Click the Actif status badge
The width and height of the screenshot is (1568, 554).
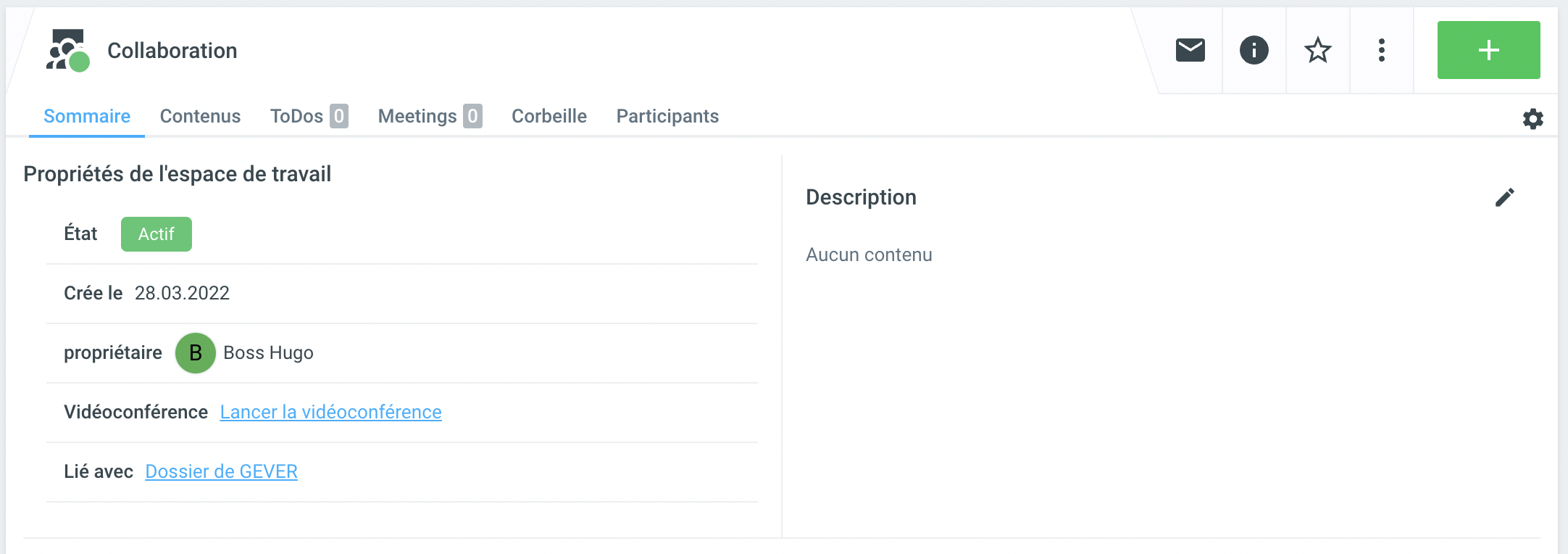coord(156,234)
